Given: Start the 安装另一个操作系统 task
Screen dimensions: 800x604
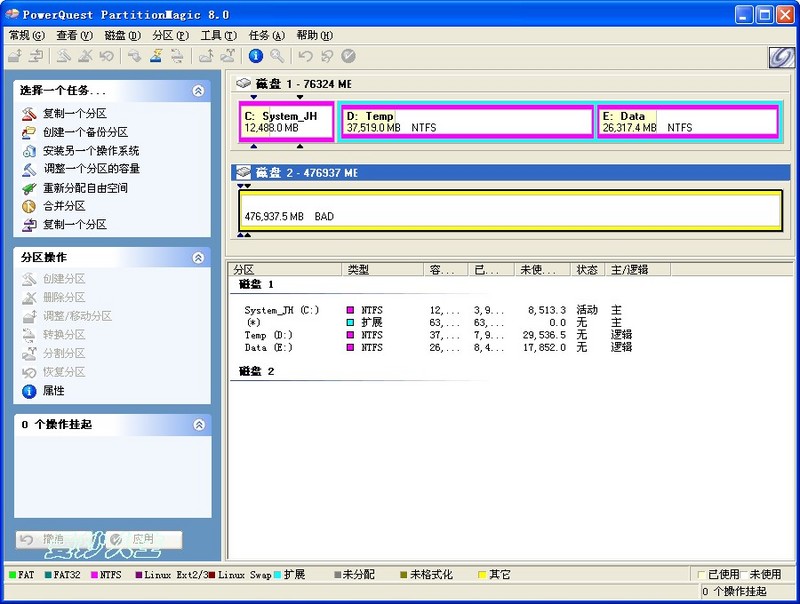Looking at the screenshot, I should tap(80, 150).
